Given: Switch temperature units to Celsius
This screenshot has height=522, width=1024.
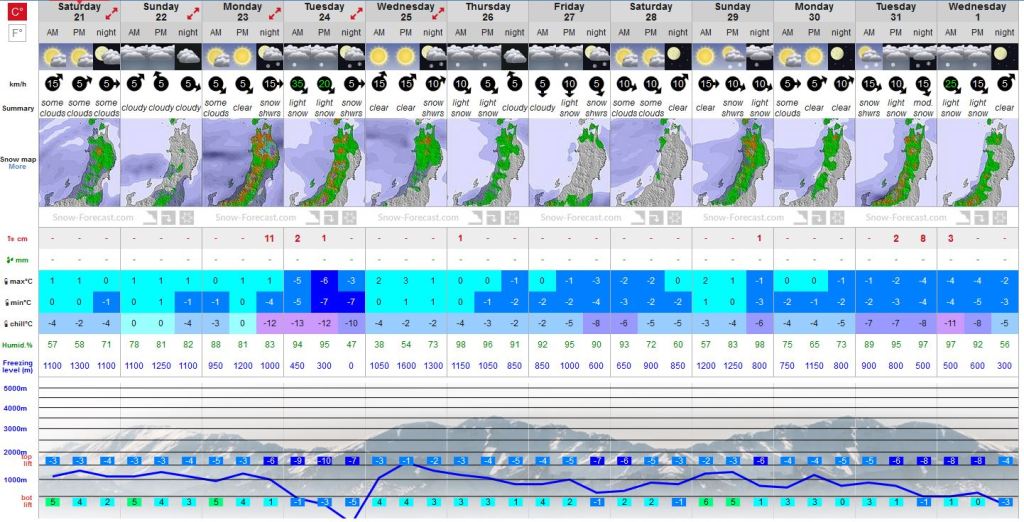Looking at the screenshot, I should 17,12.
